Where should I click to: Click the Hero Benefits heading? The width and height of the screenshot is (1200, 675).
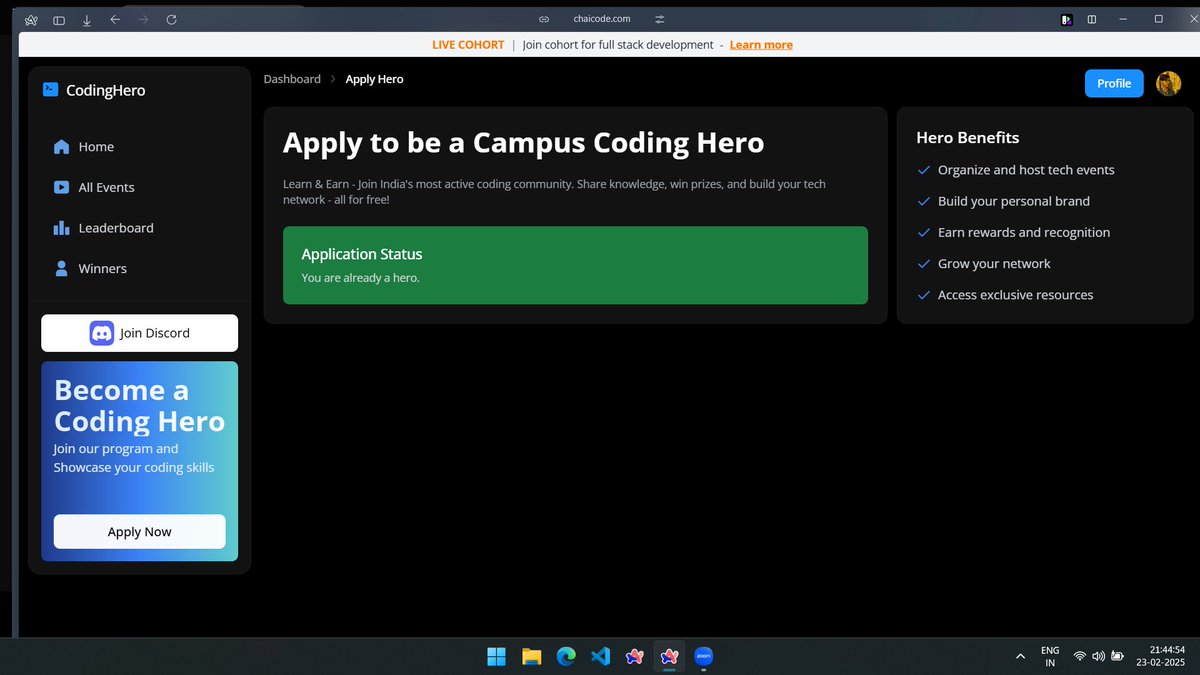tap(967, 137)
